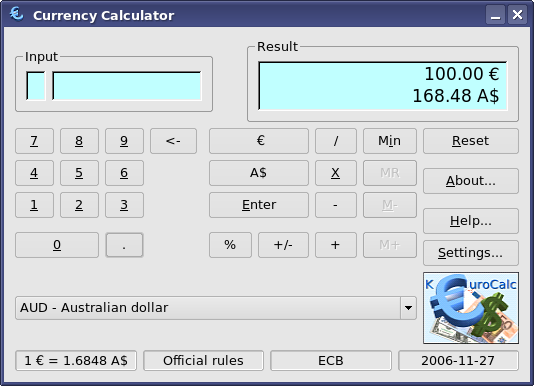Click the wide 0 key

(x=57, y=245)
